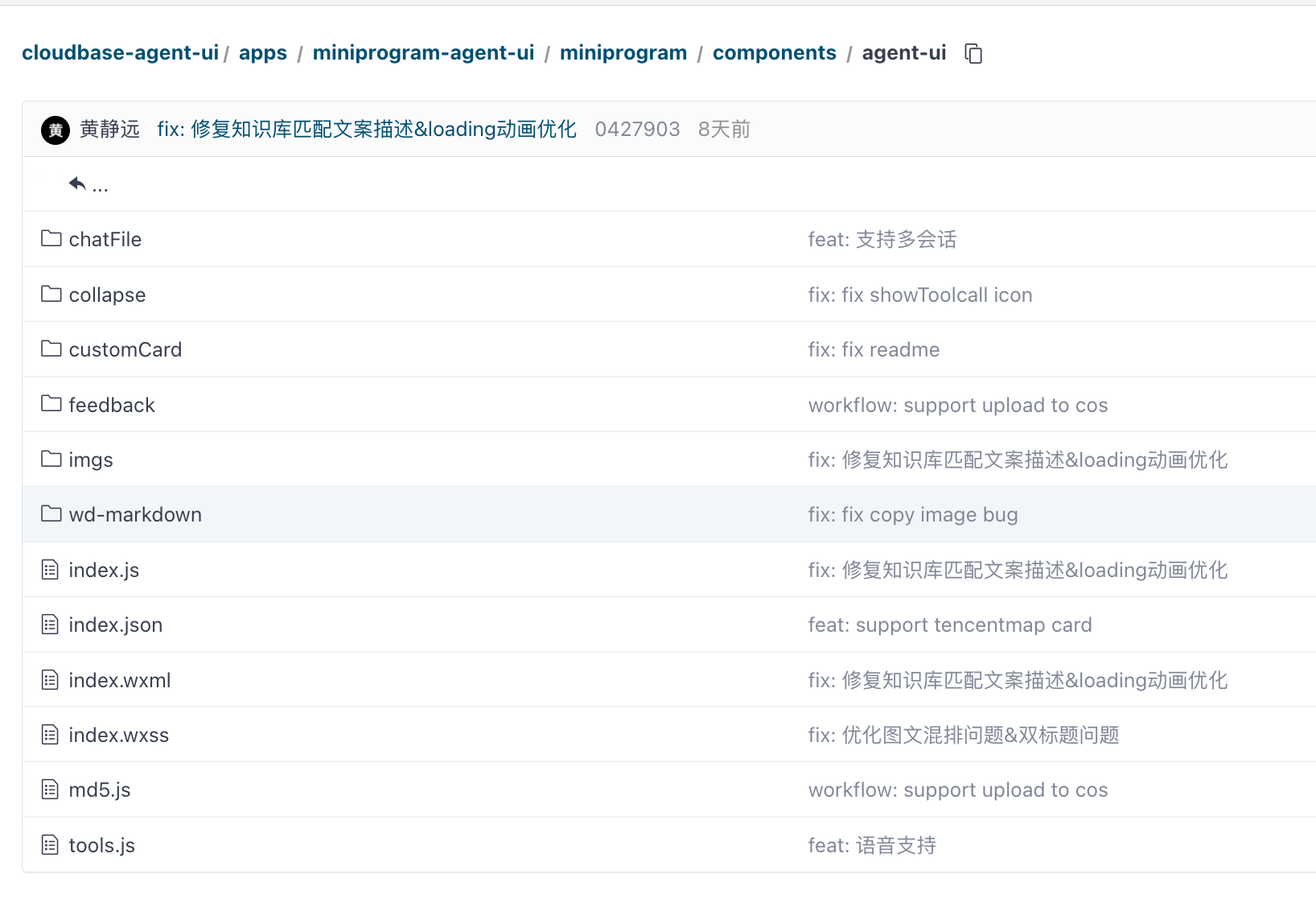Viewport: 1316px width, 911px height.
Task: Open the collapse folder
Action: tap(107, 295)
